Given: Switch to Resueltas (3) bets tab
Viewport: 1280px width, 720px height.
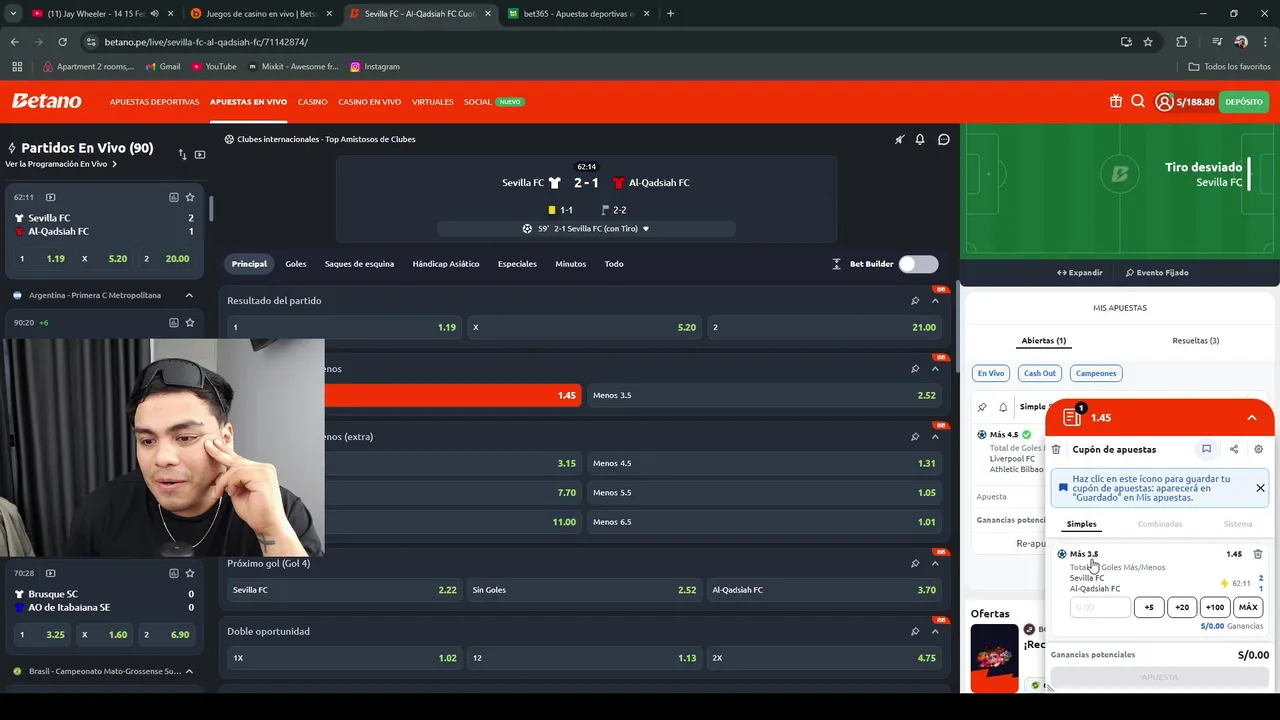Looking at the screenshot, I should pos(1195,341).
